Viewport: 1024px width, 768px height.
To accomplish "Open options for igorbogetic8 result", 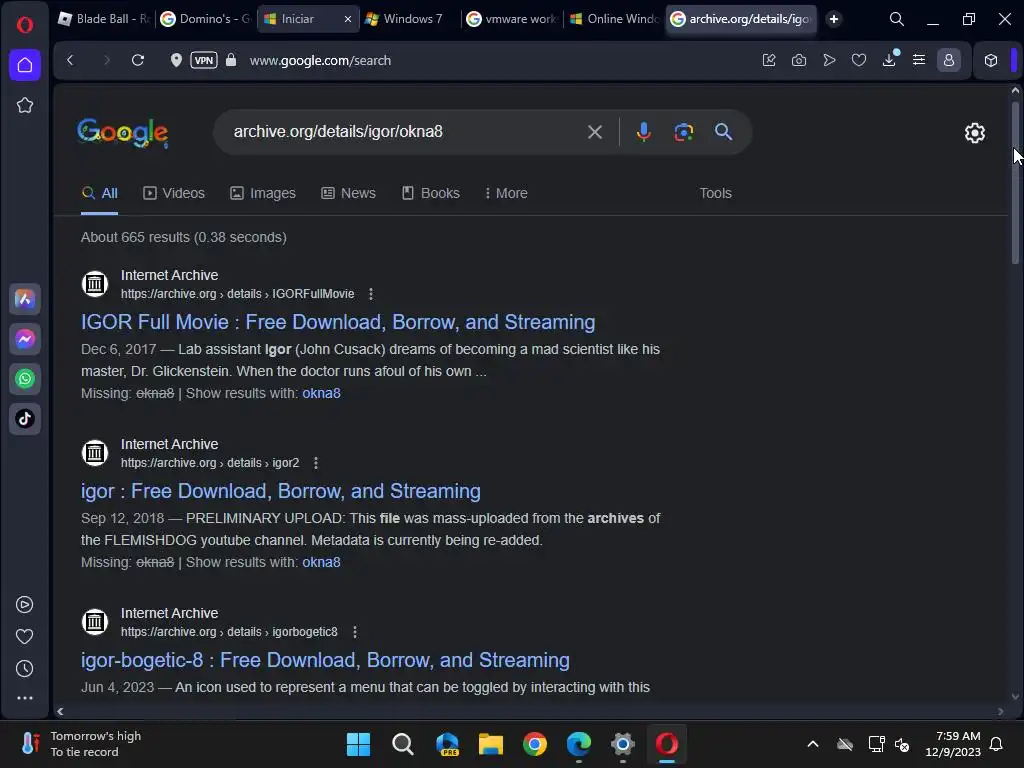I will coord(355,632).
